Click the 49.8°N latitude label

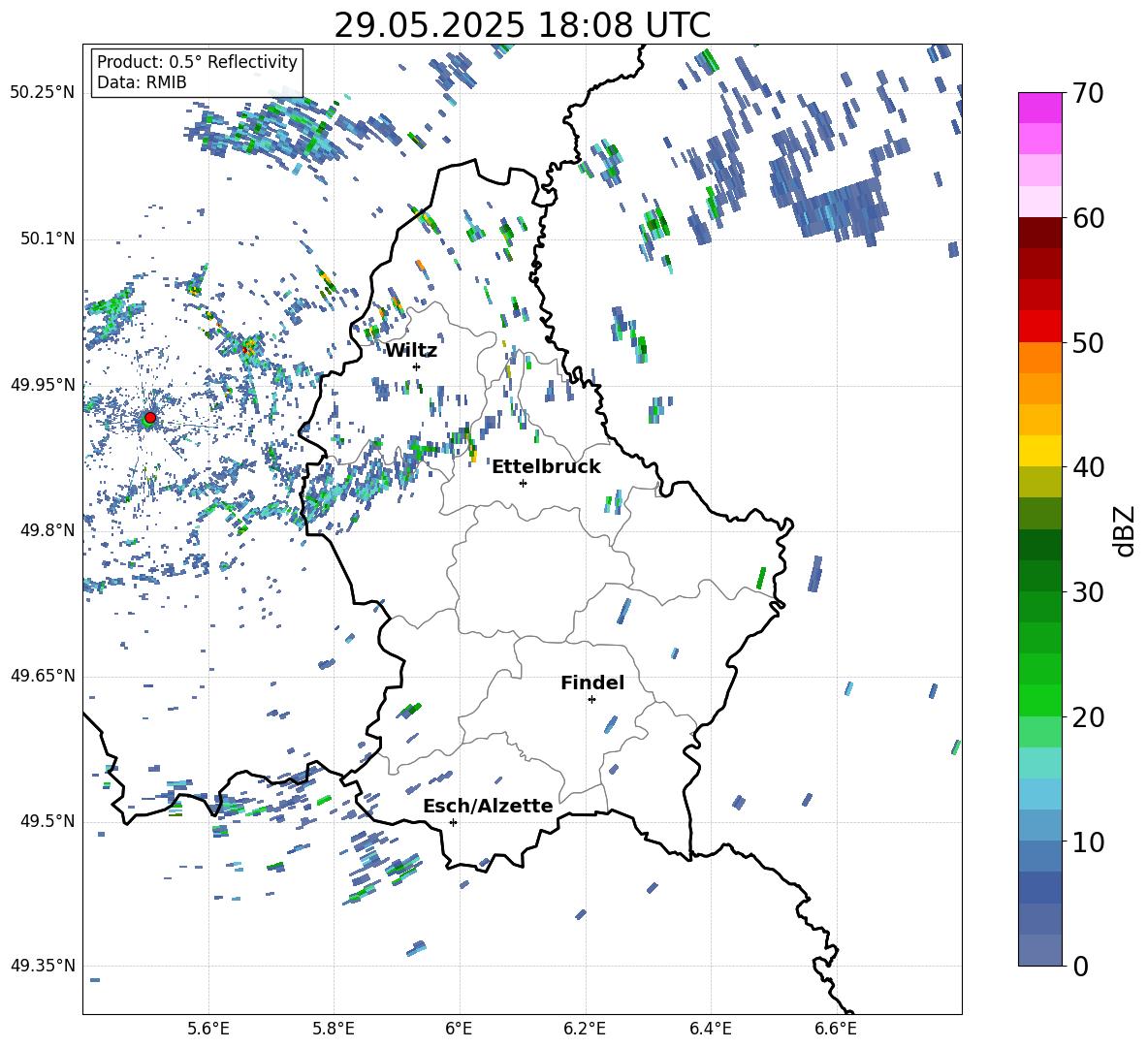[48, 530]
